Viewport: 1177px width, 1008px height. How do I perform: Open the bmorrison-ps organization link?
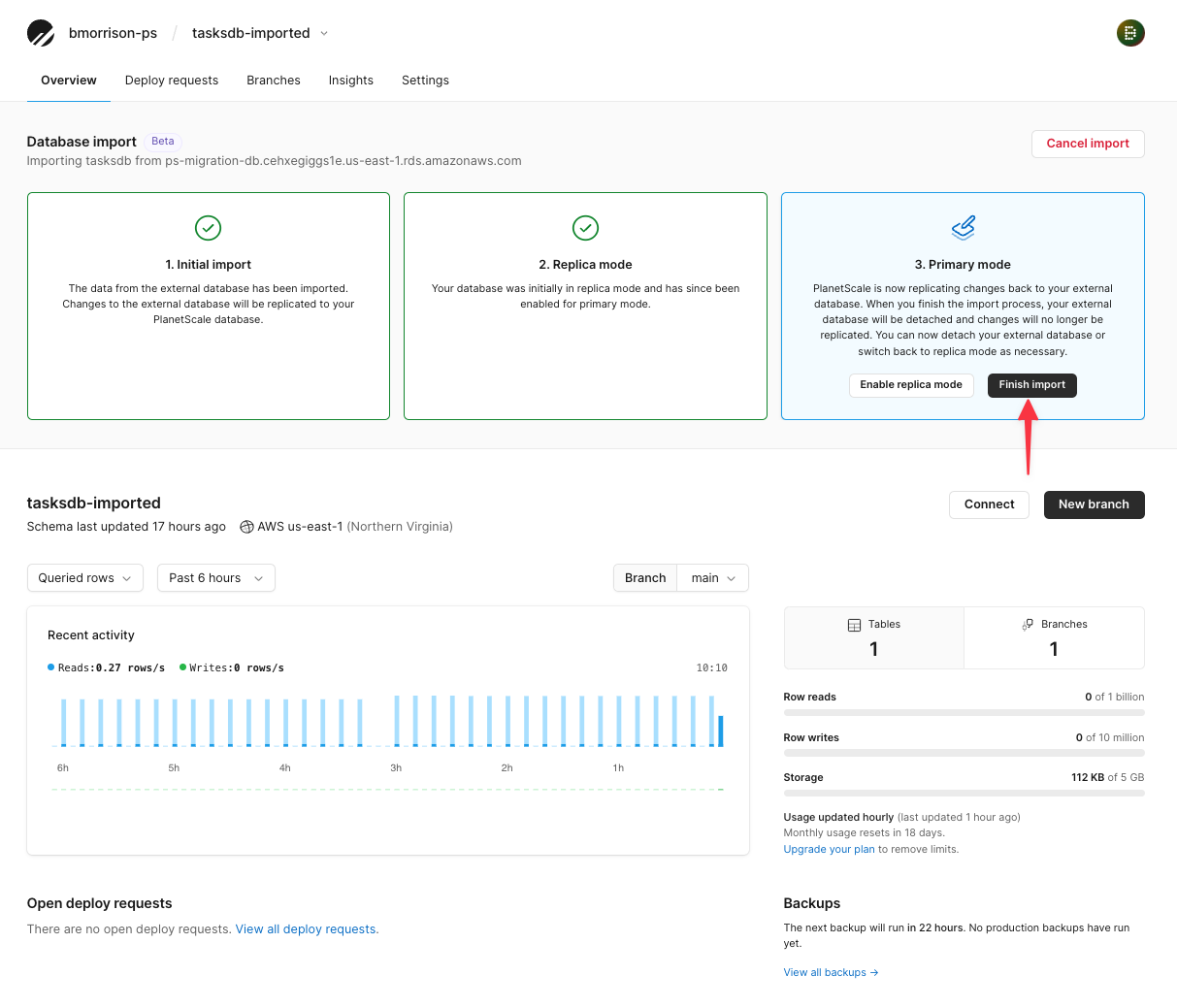[113, 33]
